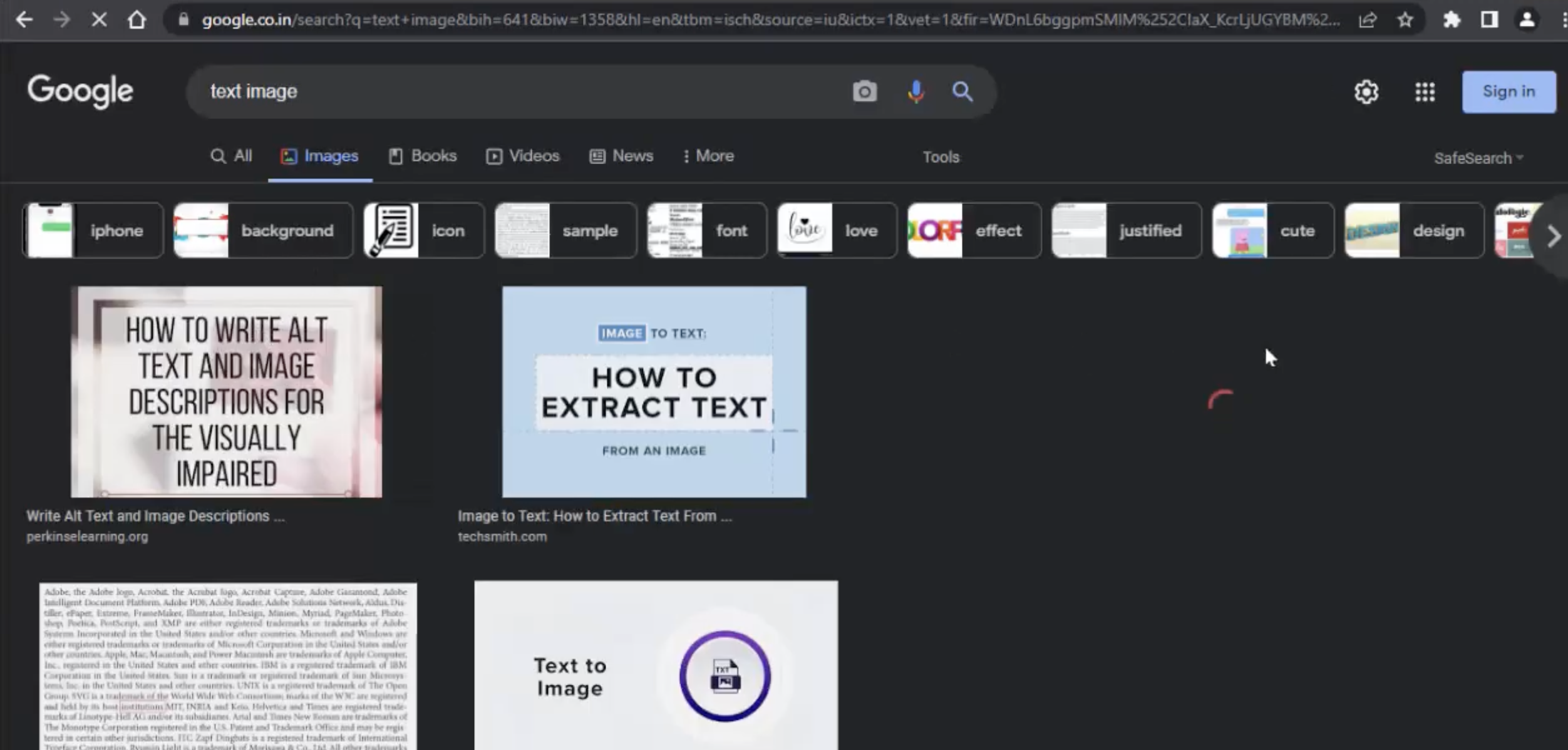Bookmark this page with star icon
The height and width of the screenshot is (750, 1568).
(1405, 20)
